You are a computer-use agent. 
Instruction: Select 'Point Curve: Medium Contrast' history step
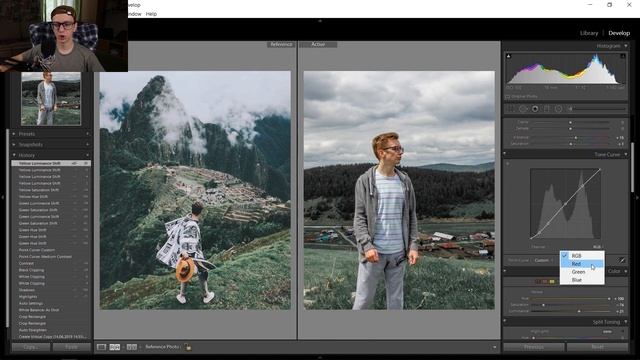click(x=51, y=257)
